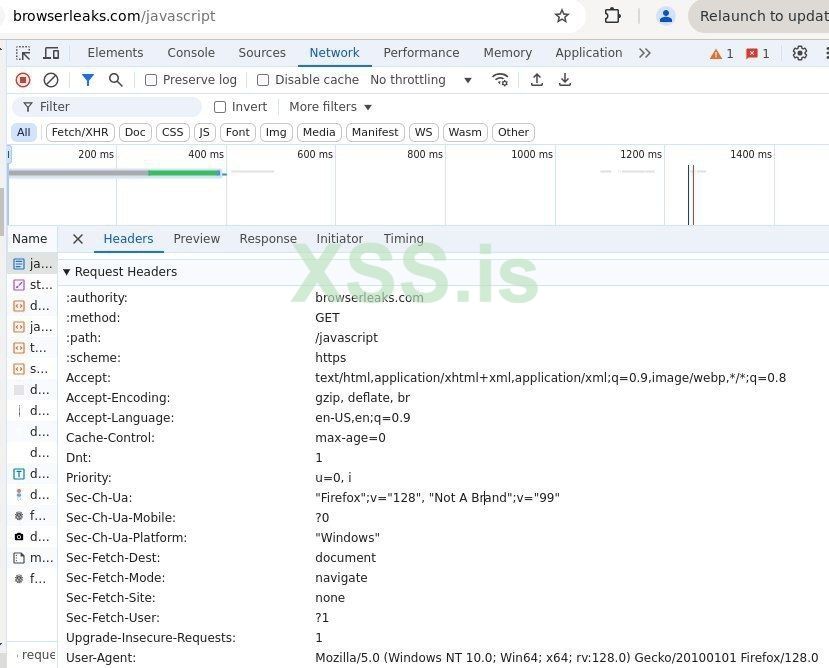Open the browser Extensions puzzle icon

[612, 16]
